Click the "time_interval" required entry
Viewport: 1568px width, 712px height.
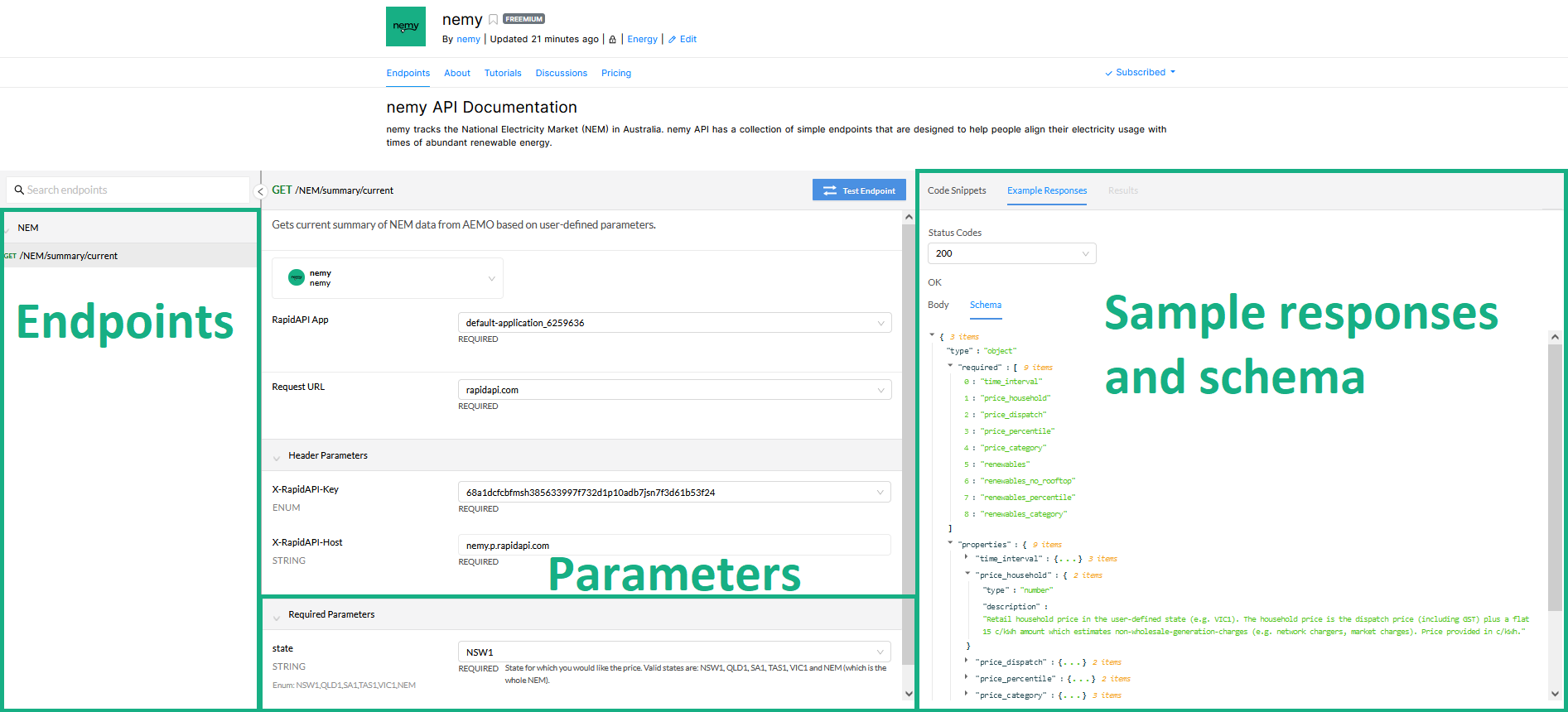click(x=1011, y=382)
